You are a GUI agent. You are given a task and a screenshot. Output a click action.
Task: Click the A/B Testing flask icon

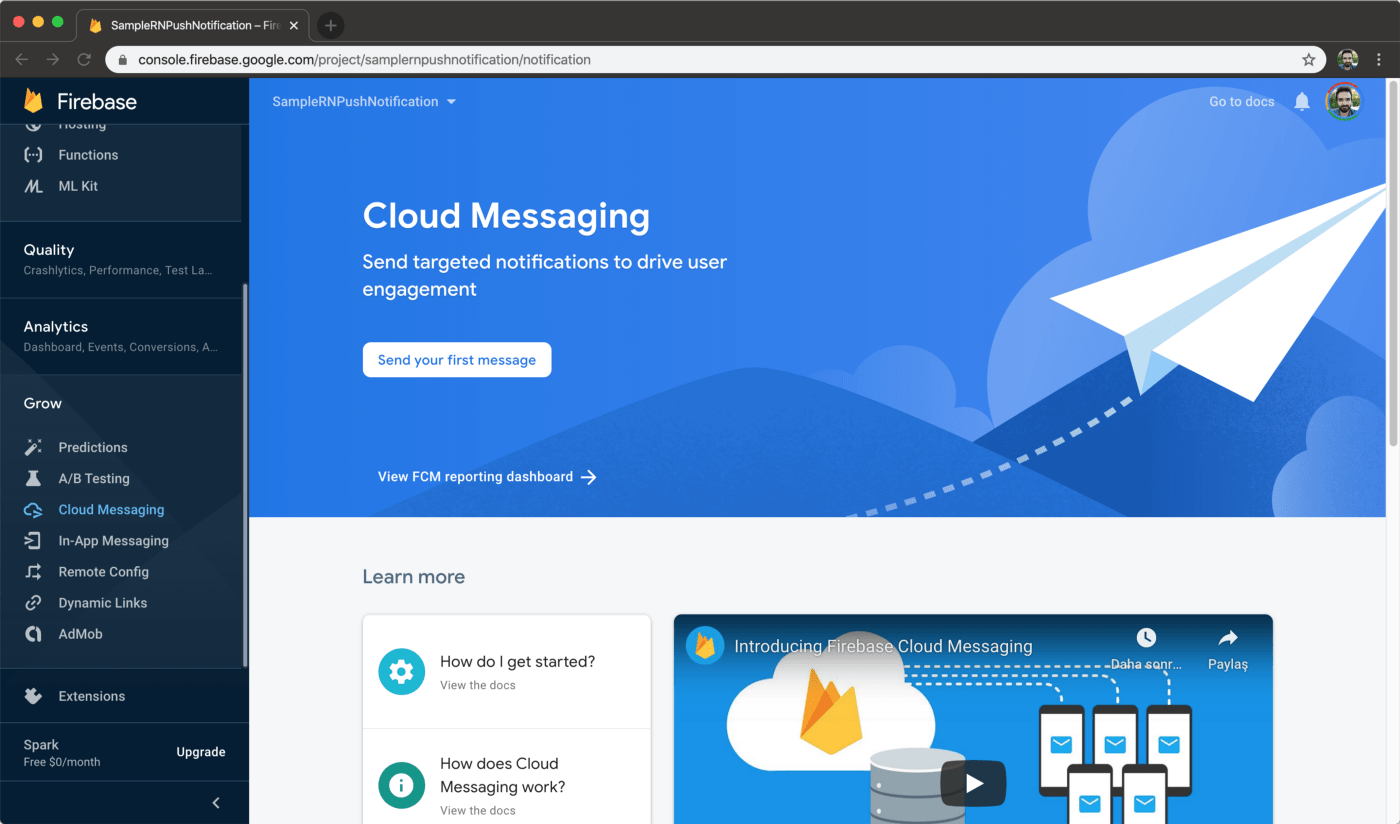coord(33,478)
